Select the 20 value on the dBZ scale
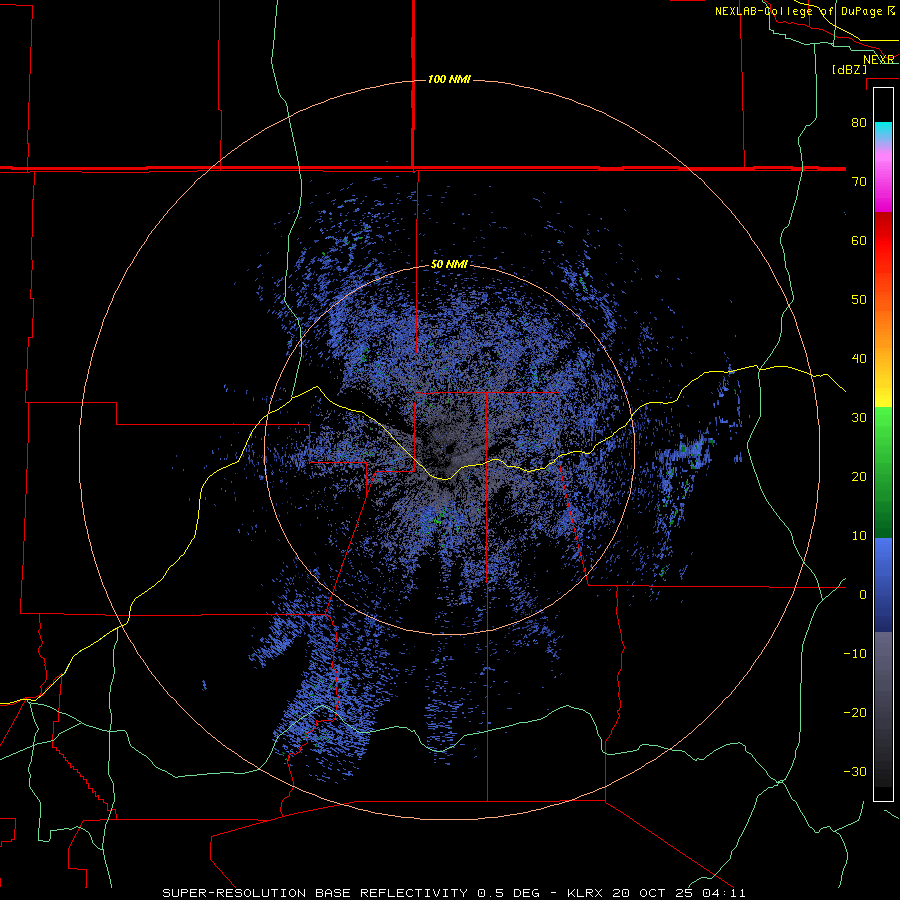This screenshot has height=900, width=900. tap(859, 476)
